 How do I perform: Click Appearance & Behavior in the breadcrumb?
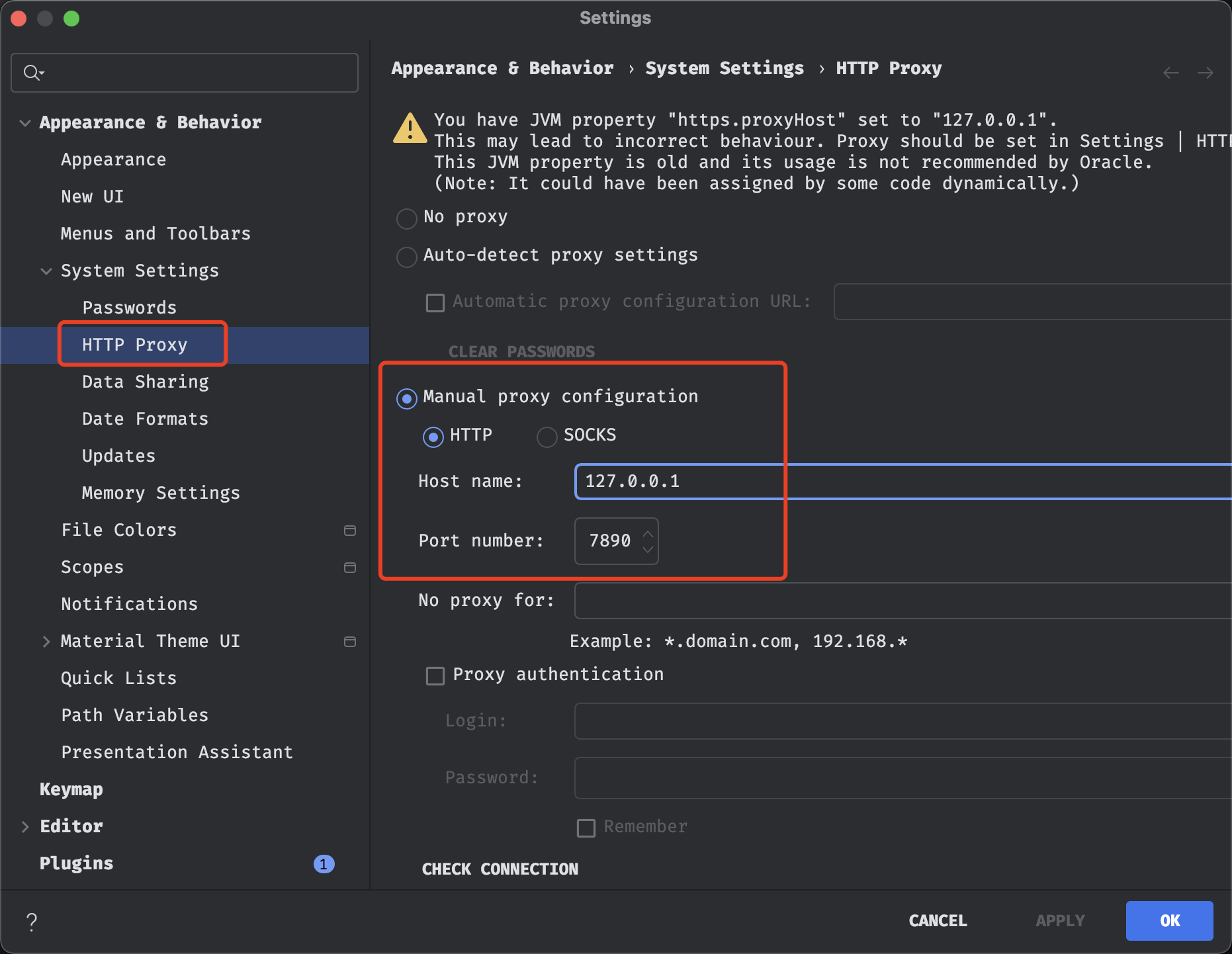pyautogui.click(x=503, y=69)
